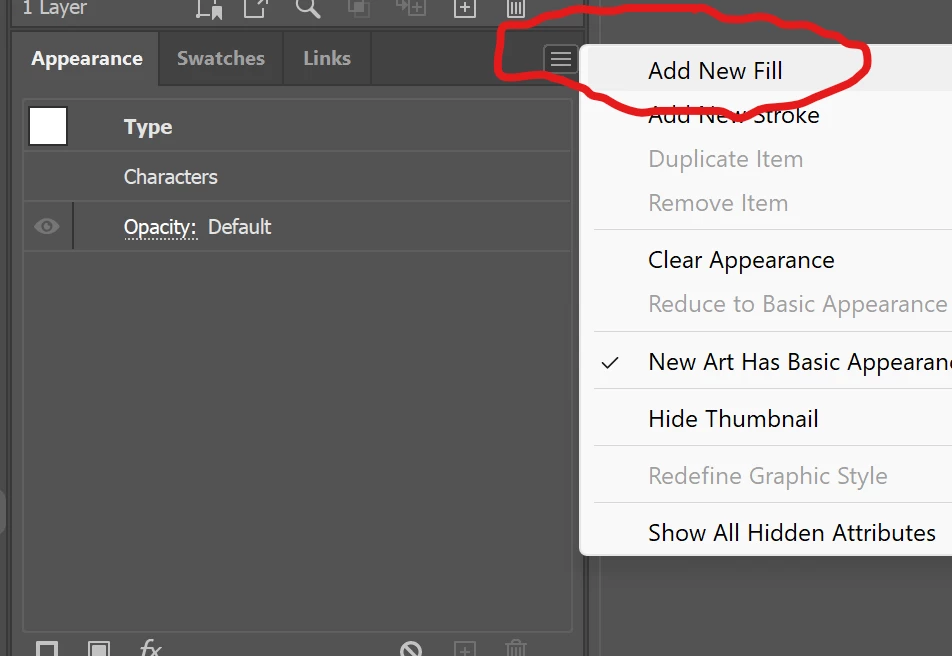Click the Add New Stroke icon at panel bottom

(47, 649)
